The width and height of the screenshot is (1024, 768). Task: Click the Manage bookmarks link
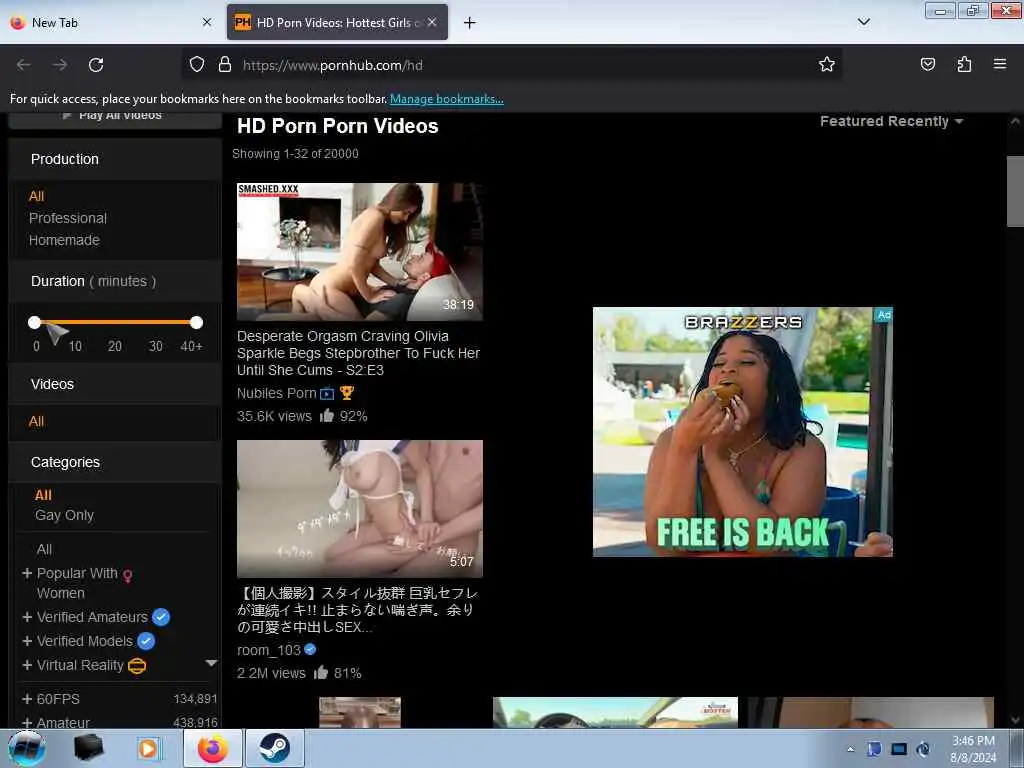click(x=447, y=99)
